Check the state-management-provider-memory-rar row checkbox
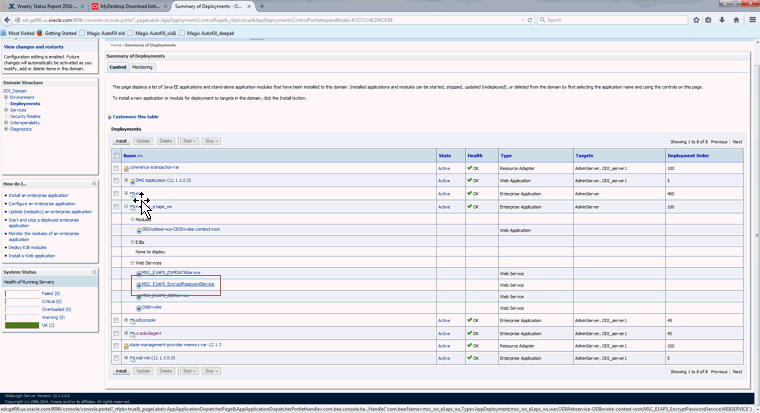This screenshot has width=760, height=413. pos(116,346)
